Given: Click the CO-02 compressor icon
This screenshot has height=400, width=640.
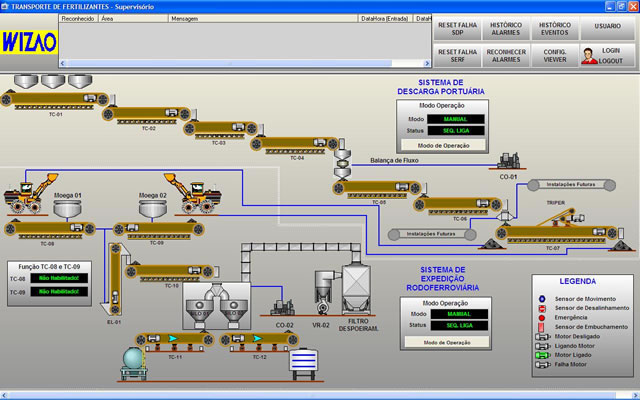Looking at the screenshot, I should click(282, 307).
